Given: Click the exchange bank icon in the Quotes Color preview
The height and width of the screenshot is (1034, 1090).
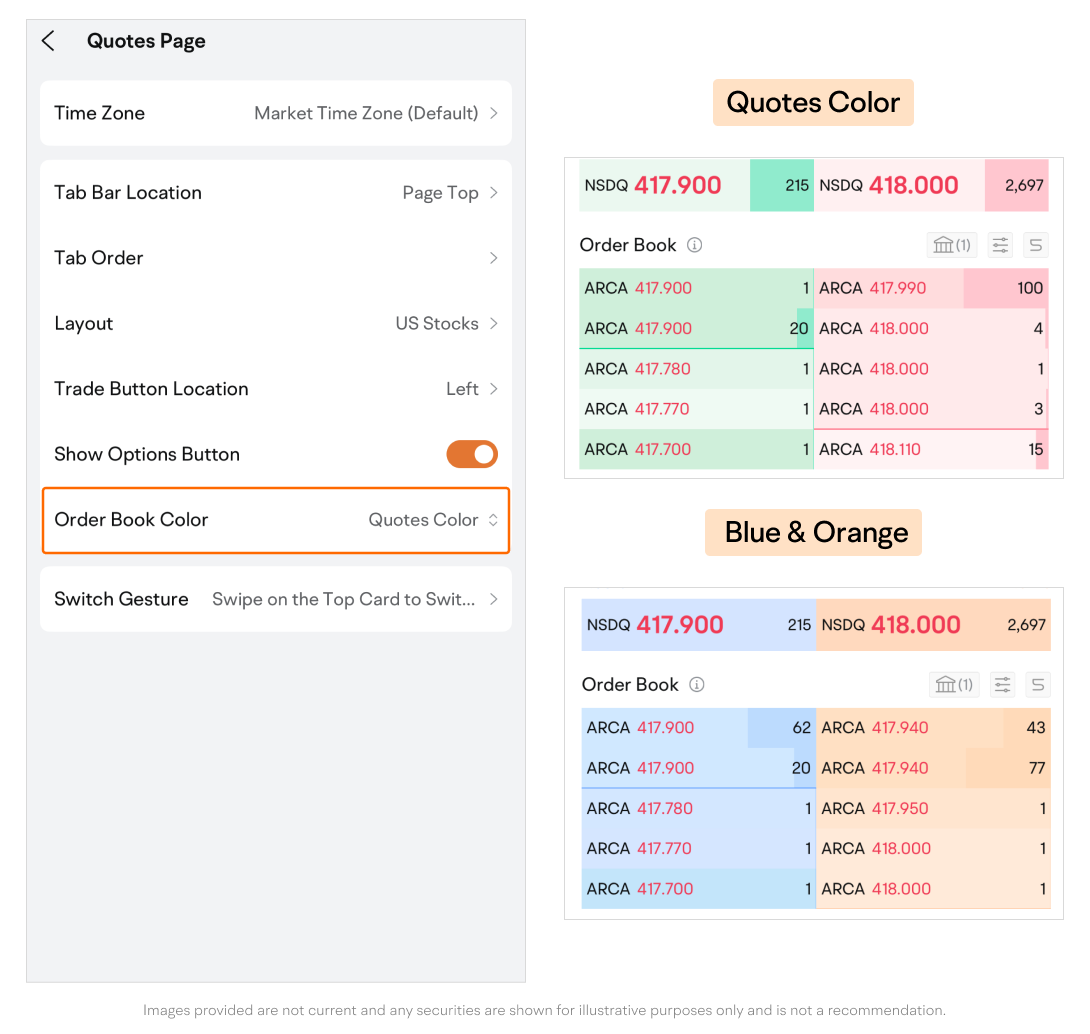Looking at the screenshot, I should coord(952,245).
